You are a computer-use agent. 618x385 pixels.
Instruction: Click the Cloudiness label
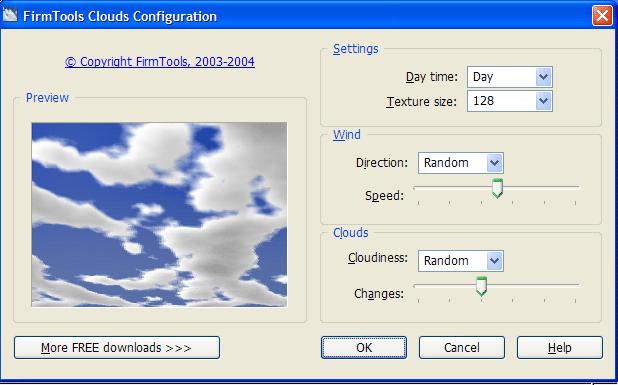point(378,258)
